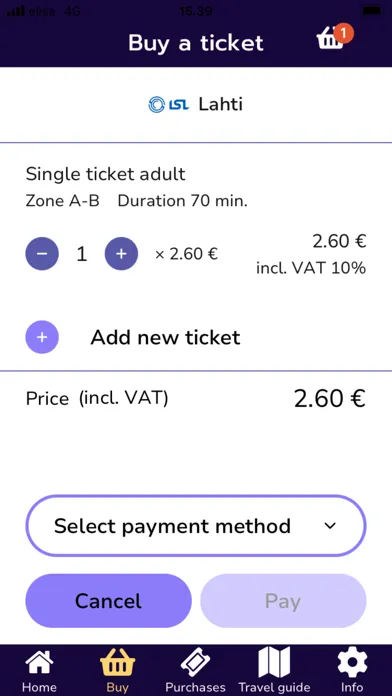Screen dimensions: 392x696
Task: Tap the LSL Lahti logo icon
Action: click(x=168, y=105)
